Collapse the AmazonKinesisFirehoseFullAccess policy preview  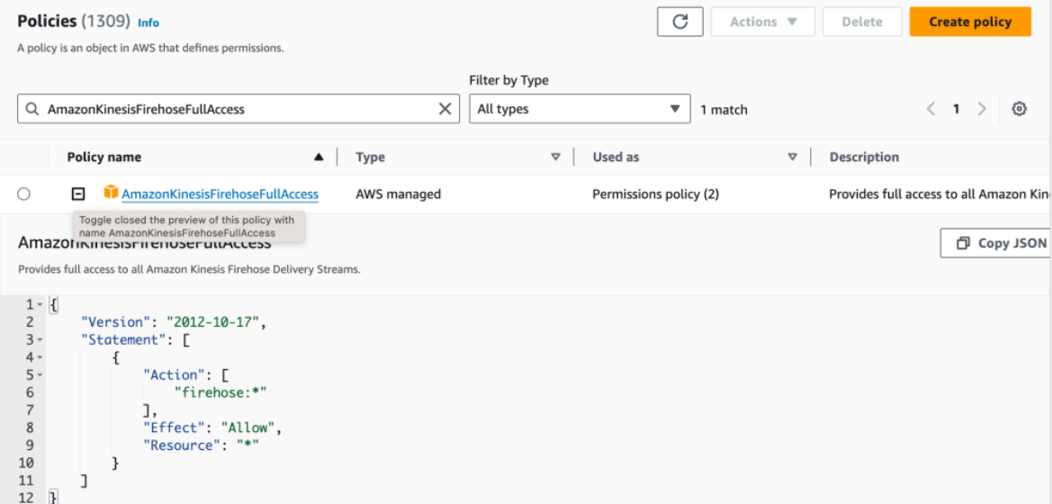click(x=78, y=194)
